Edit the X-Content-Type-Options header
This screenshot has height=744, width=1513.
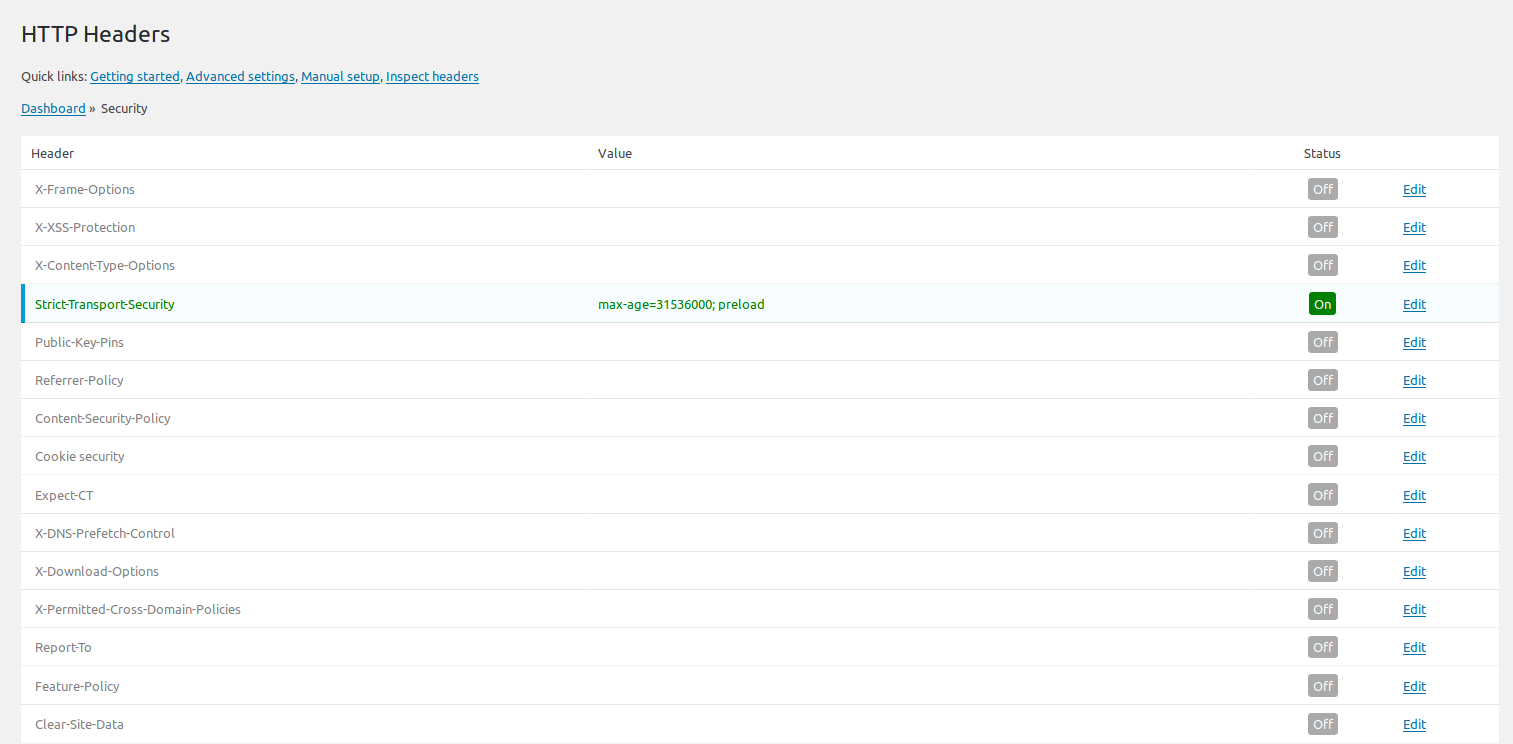coord(1414,265)
